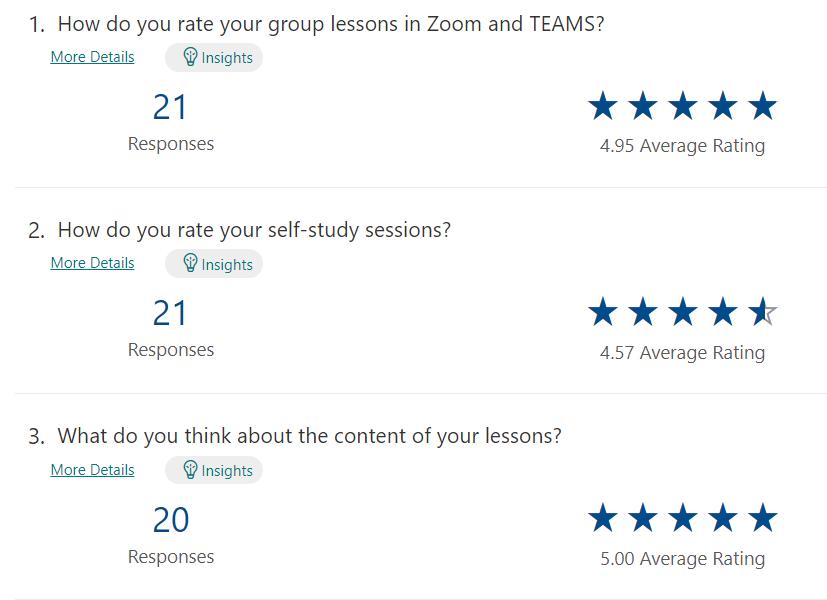Click the half-filled fifth star in question 2
The height and width of the screenshot is (600, 827).
tap(762, 312)
